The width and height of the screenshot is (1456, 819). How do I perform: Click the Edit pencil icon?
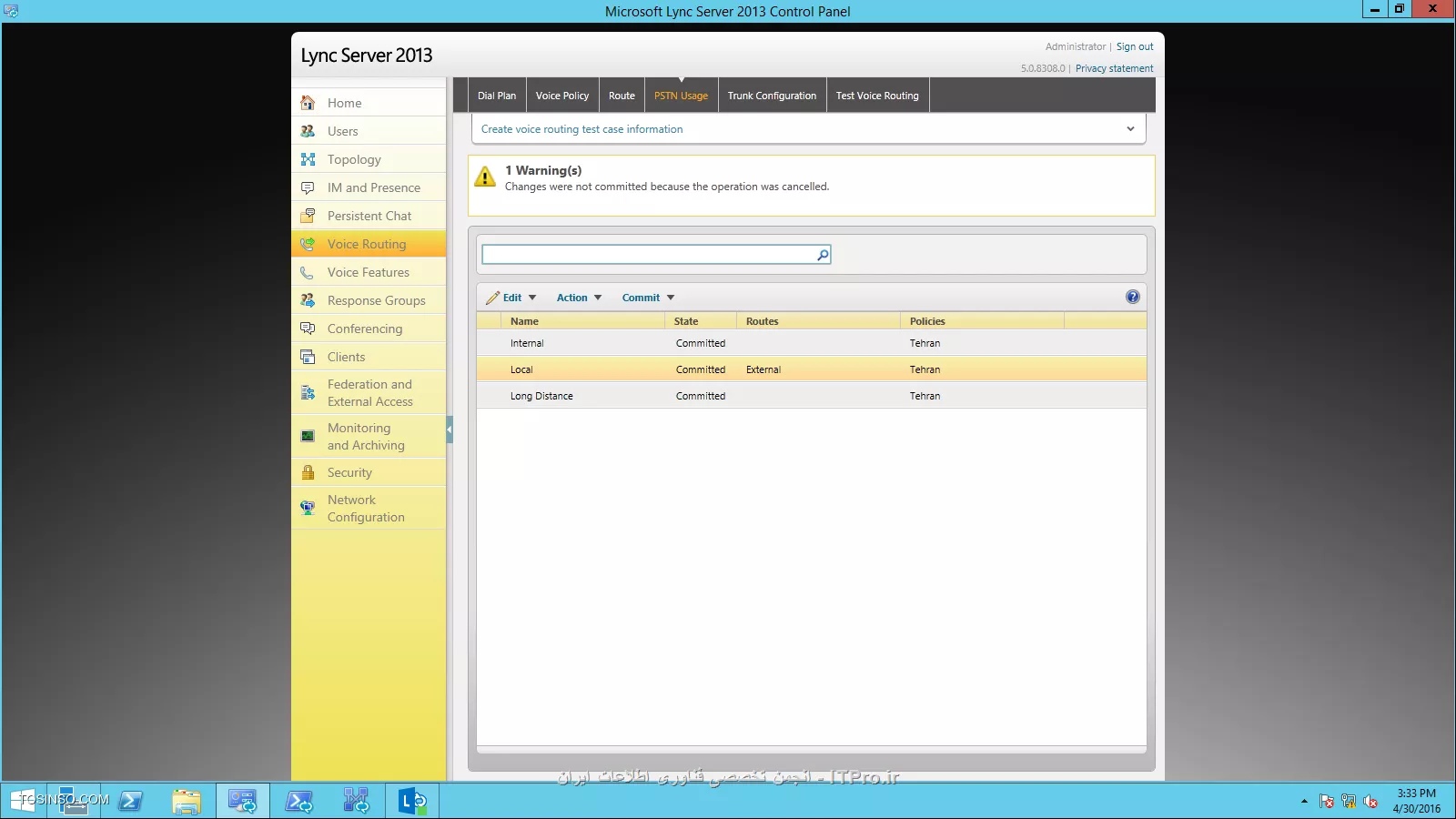492,298
